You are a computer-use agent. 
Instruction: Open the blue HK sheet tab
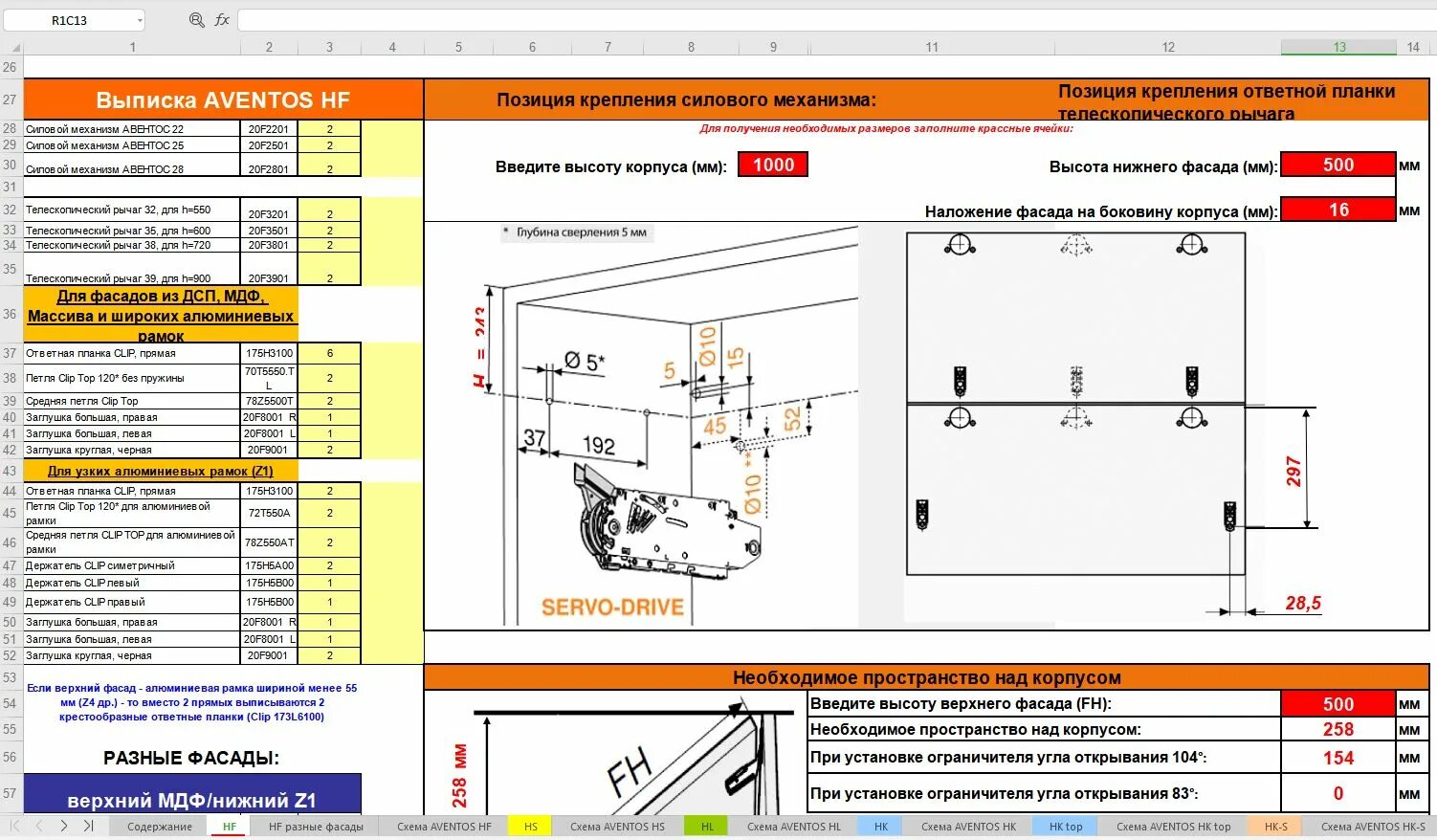881,827
